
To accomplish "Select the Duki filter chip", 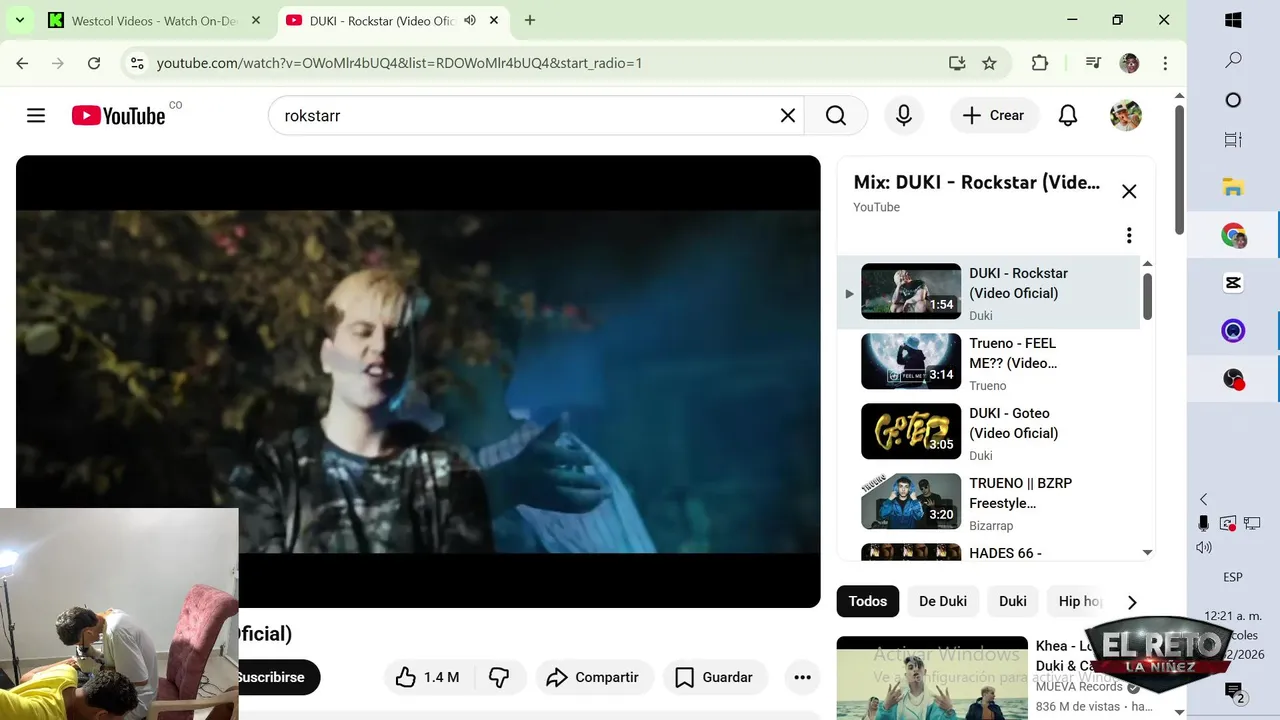I will click(1013, 601).
